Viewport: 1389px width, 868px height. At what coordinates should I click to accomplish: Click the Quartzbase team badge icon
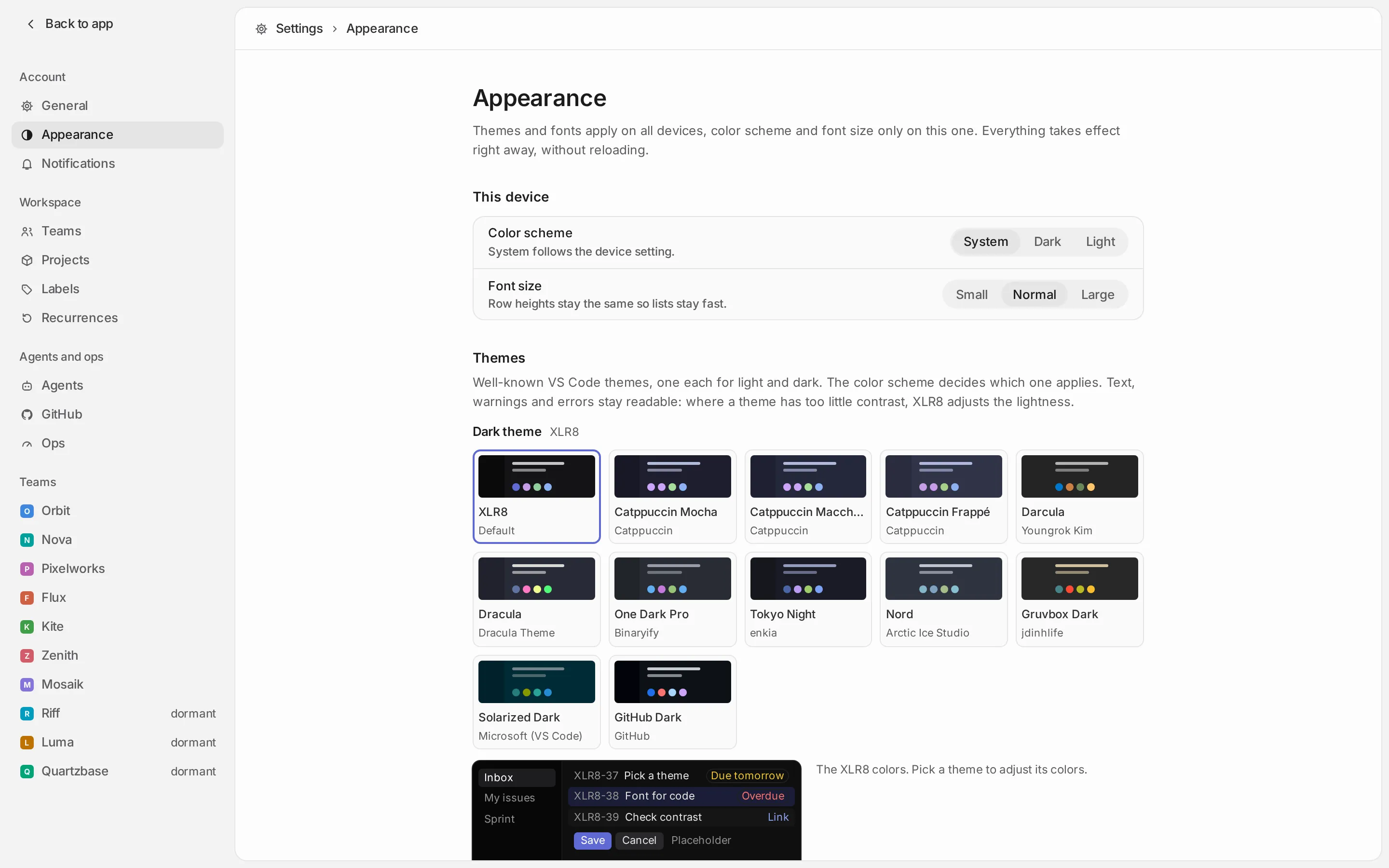27,772
